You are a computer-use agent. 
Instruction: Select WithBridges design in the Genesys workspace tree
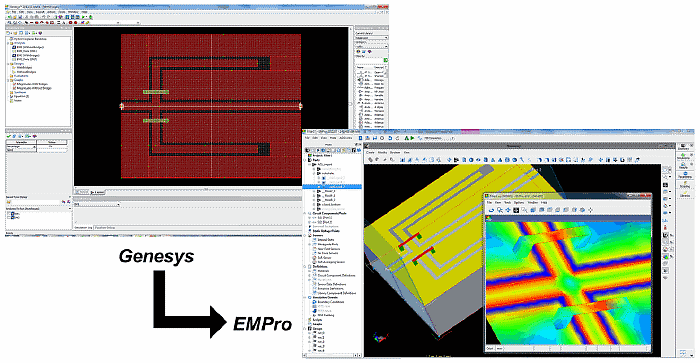point(25,67)
